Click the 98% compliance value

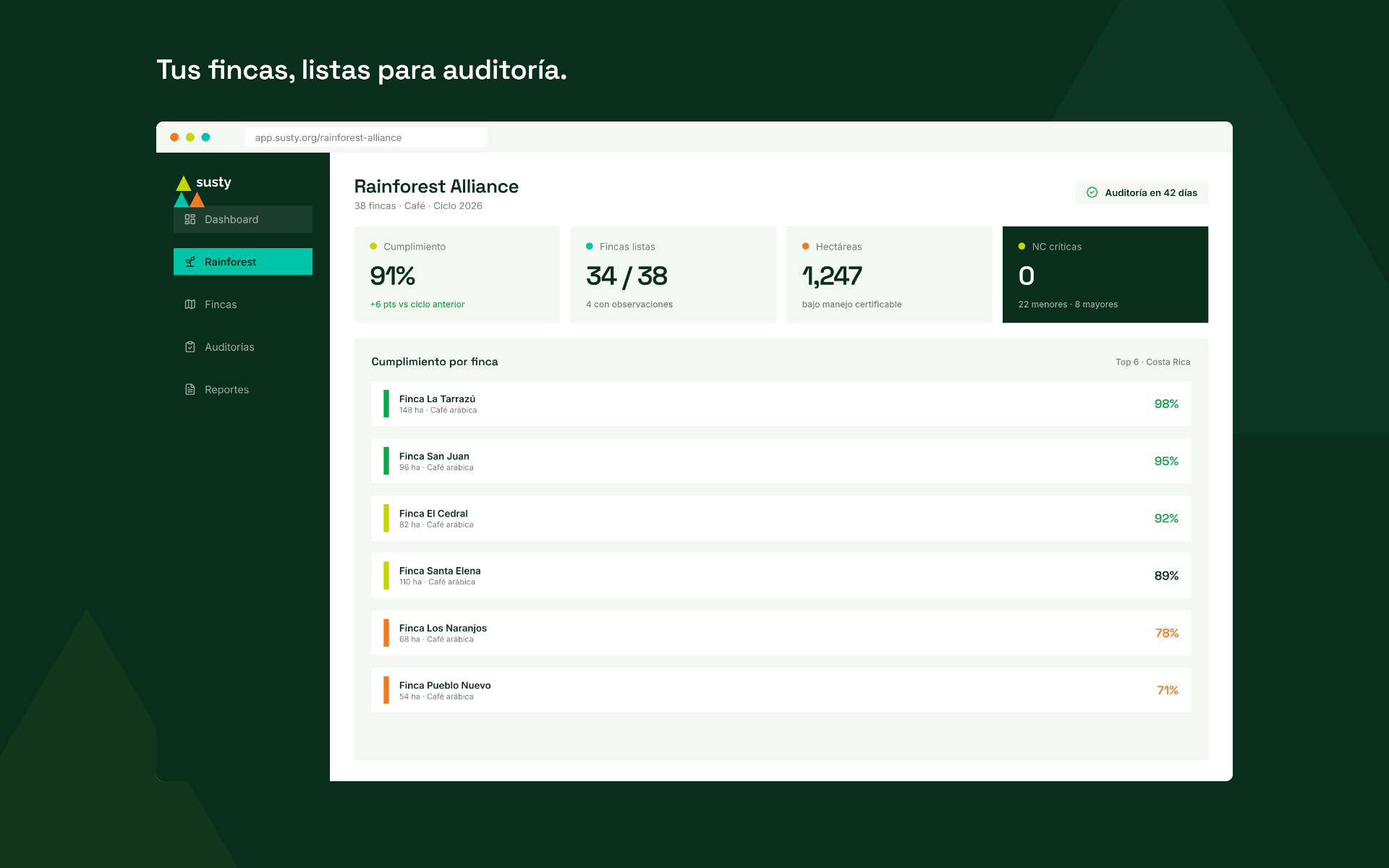click(1166, 404)
